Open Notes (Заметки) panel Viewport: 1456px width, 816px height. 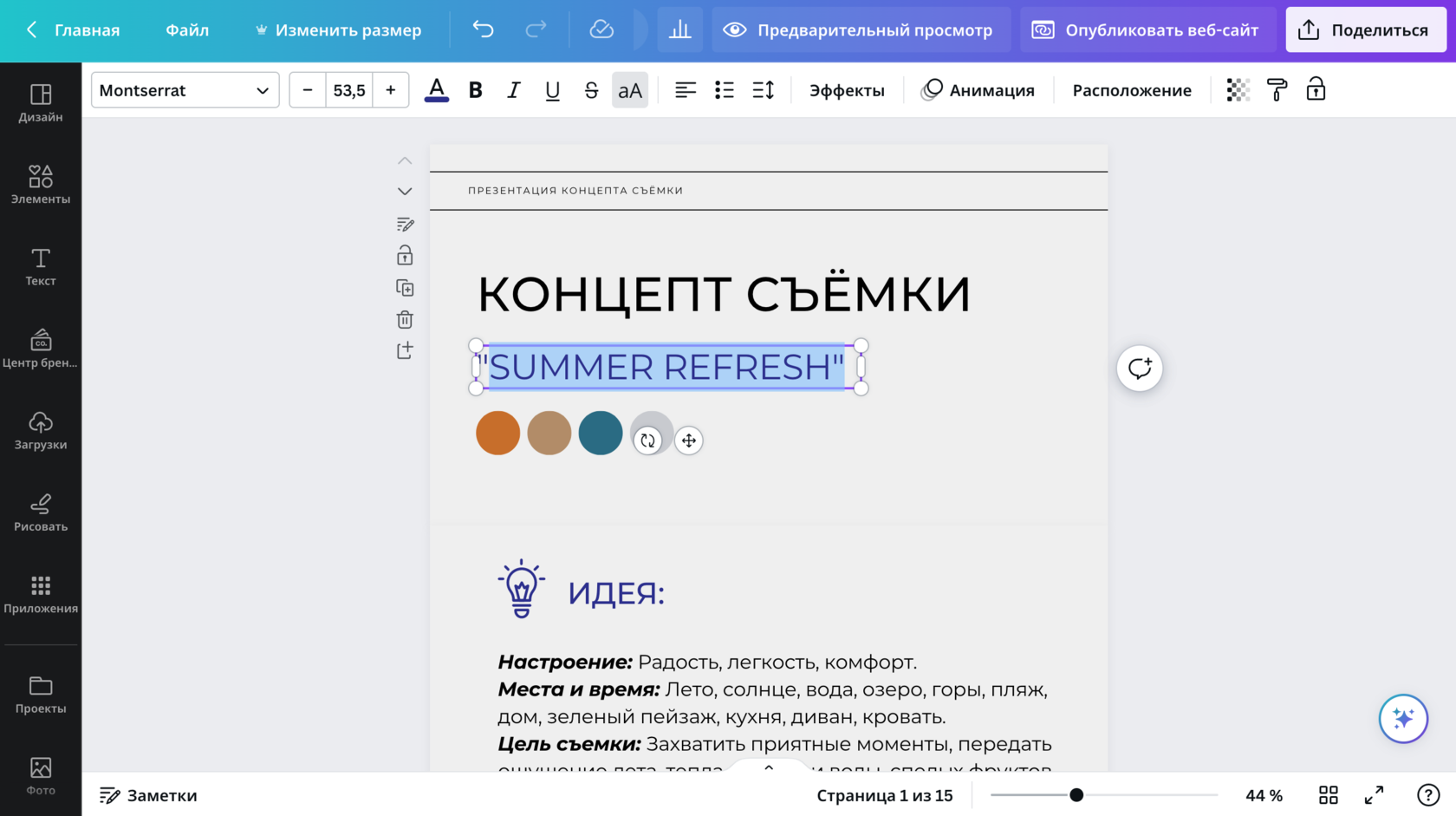148,795
